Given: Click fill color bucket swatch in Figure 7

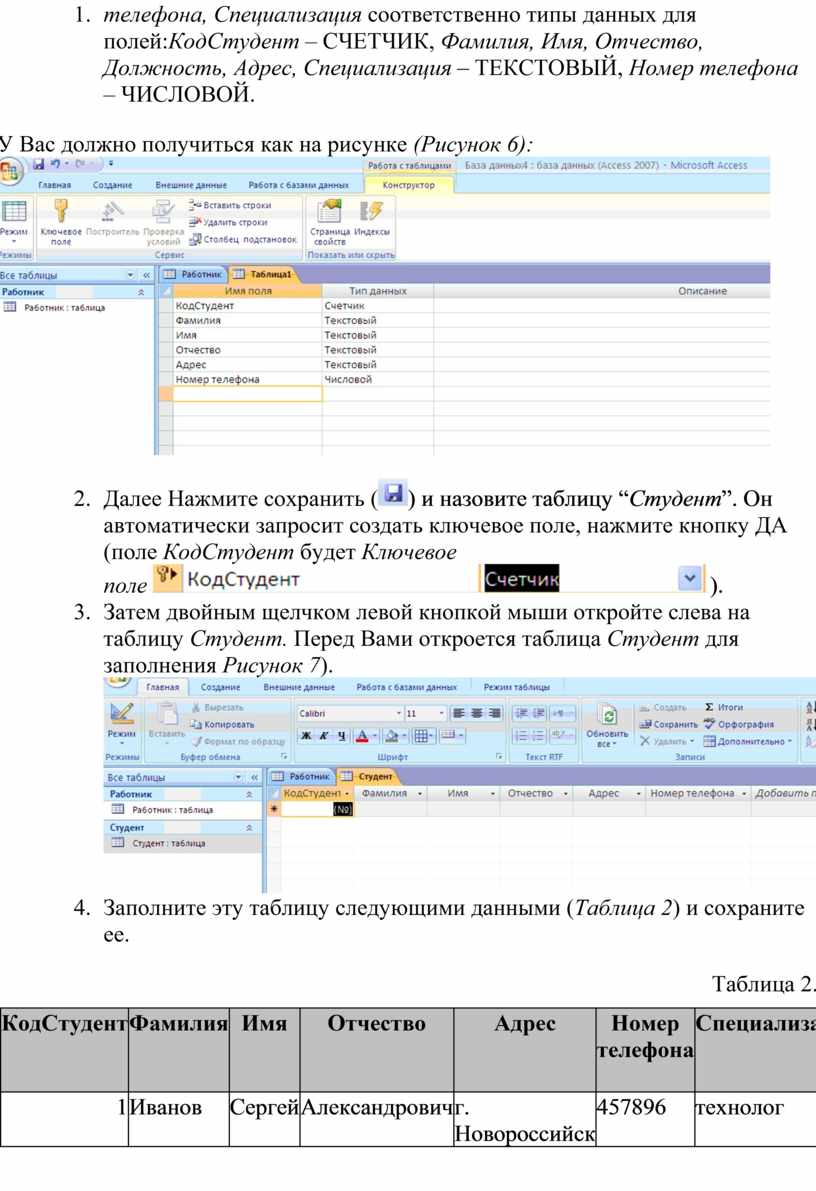Looking at the screenshot, I should [x=391, y=735].
